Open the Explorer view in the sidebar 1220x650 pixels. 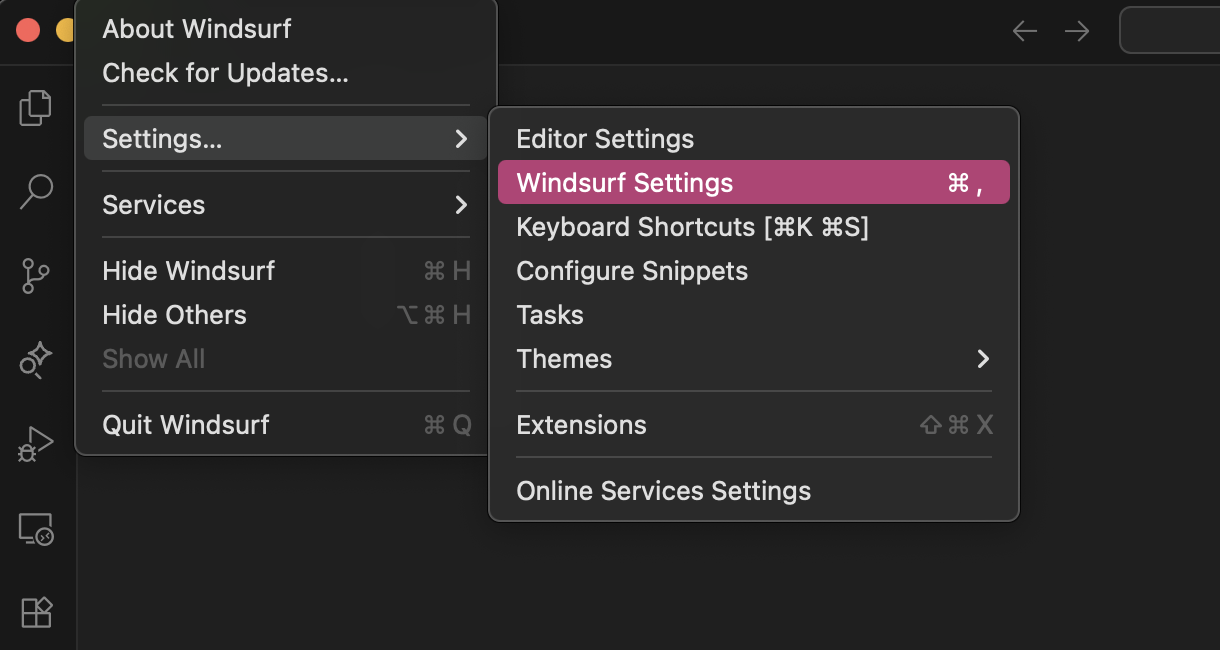[36, 108]
